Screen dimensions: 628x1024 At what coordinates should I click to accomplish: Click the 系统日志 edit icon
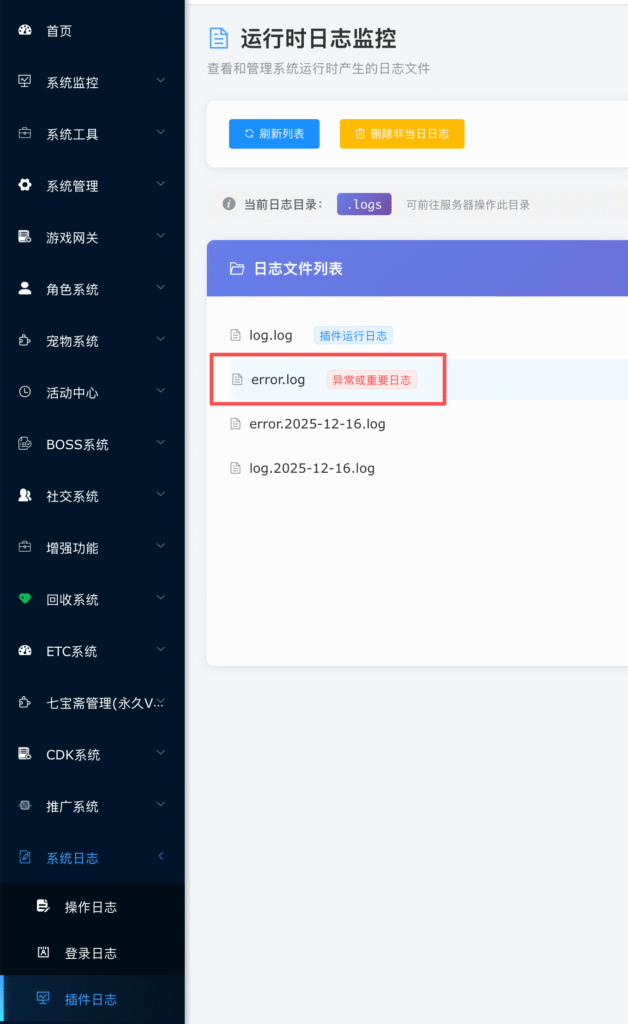coord(25,857)
